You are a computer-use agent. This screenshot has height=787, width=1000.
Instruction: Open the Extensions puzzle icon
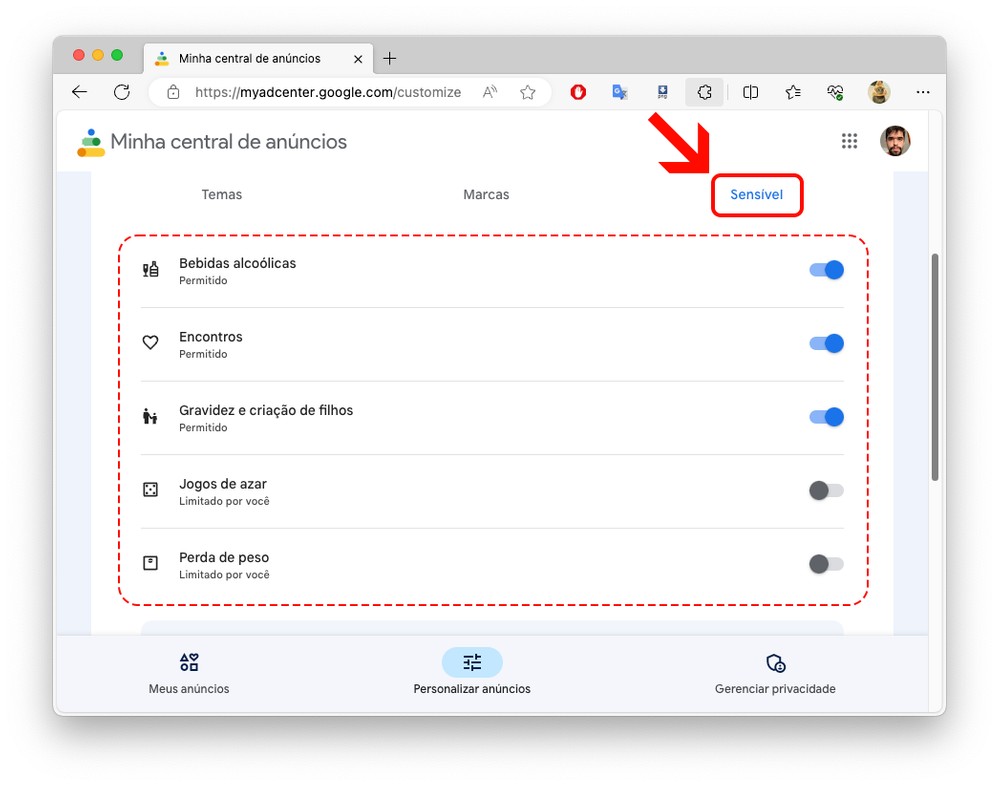[x=704, y=92]
